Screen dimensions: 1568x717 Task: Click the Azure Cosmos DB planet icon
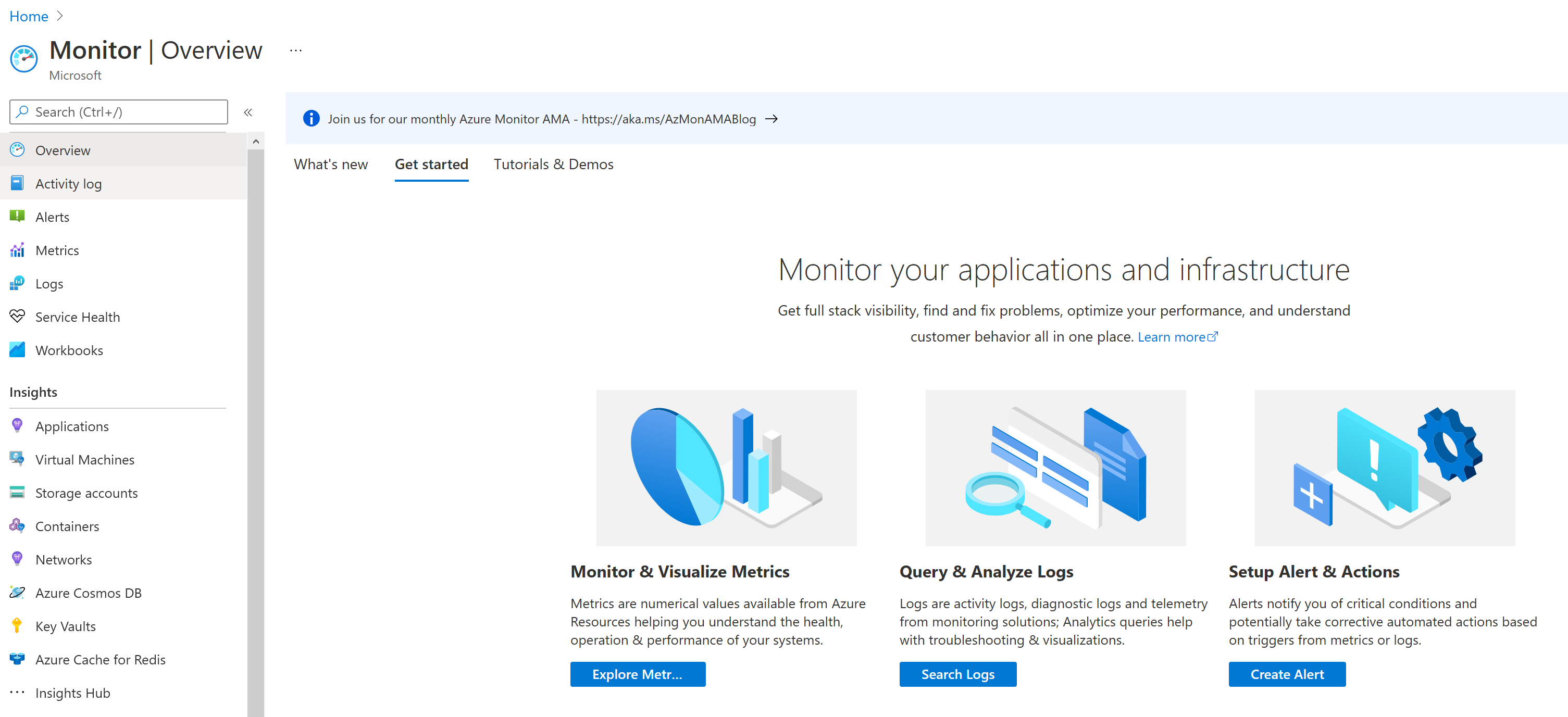pyautogui.click(x=17, y=592)
